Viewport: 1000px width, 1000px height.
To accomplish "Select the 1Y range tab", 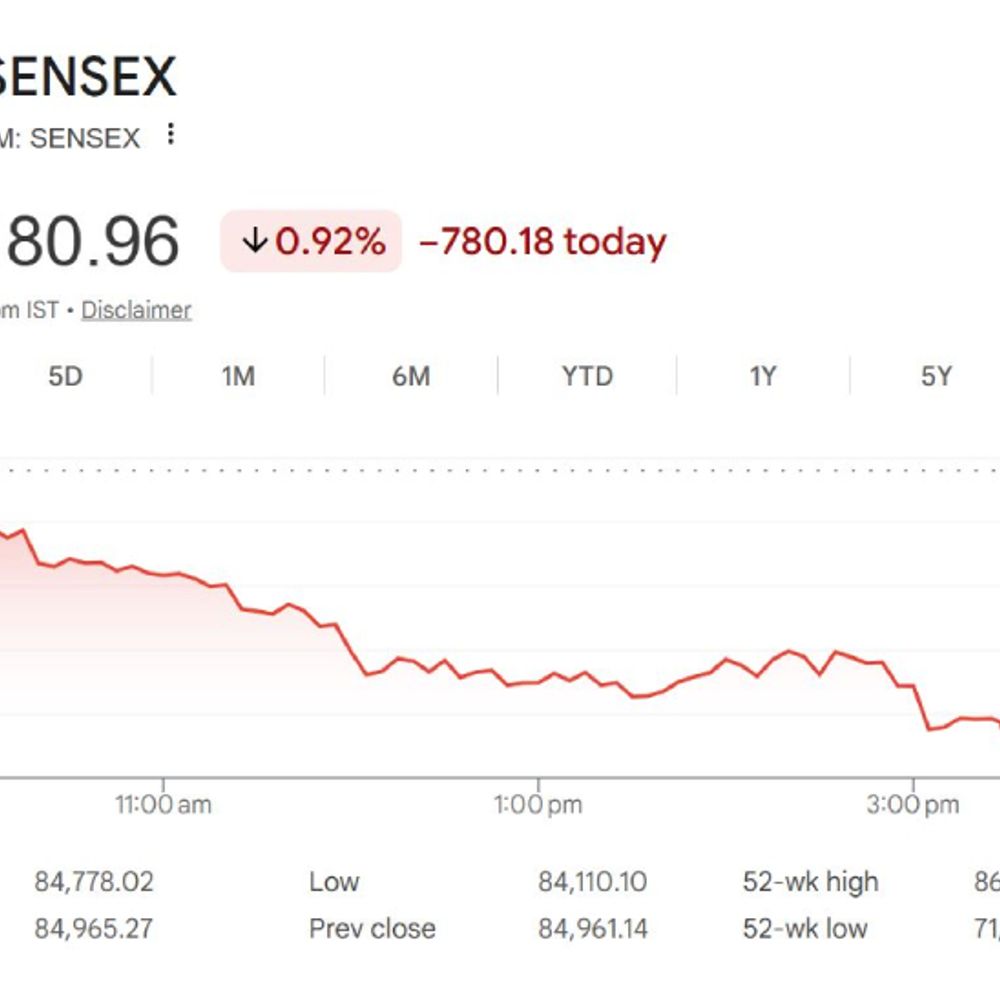I will coord(763,376).
